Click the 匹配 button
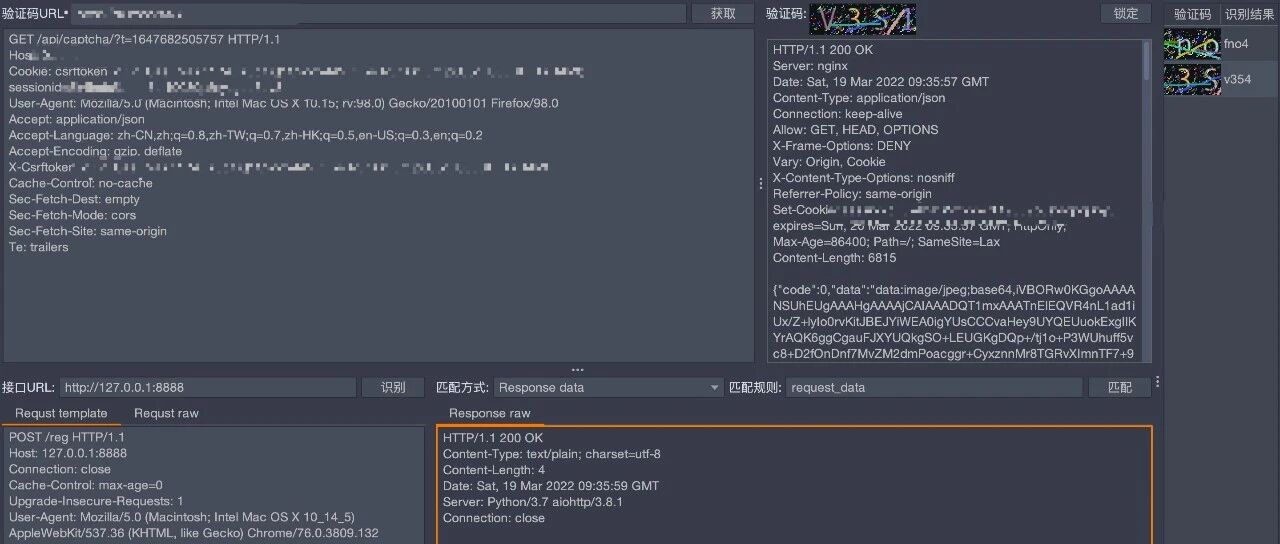This screenshot has width=1280, height=544. [x=1119, y=387]
